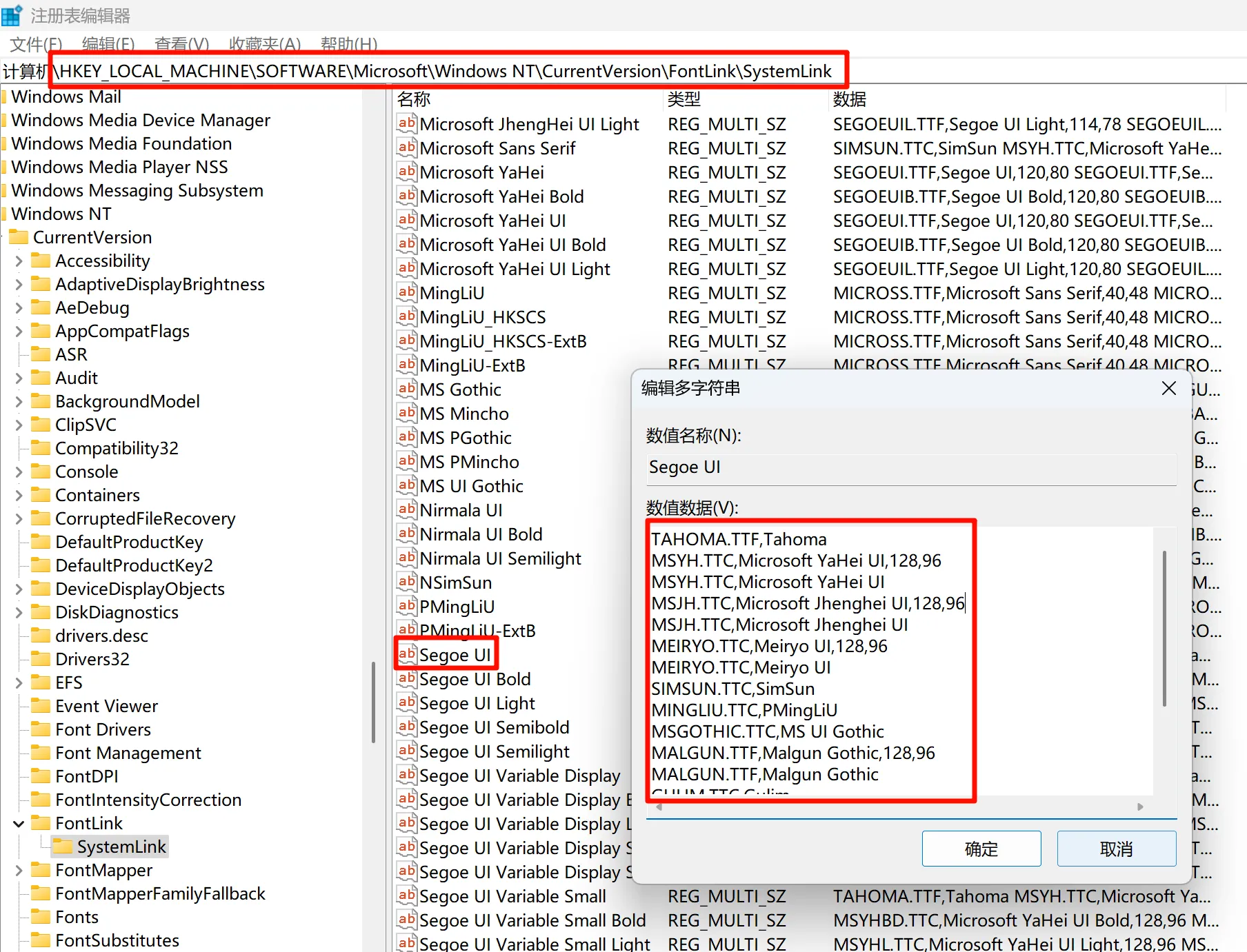
Task: Cancel the dialog with 取消 button
Action: pyautogui.click(x=1117, y=849)
